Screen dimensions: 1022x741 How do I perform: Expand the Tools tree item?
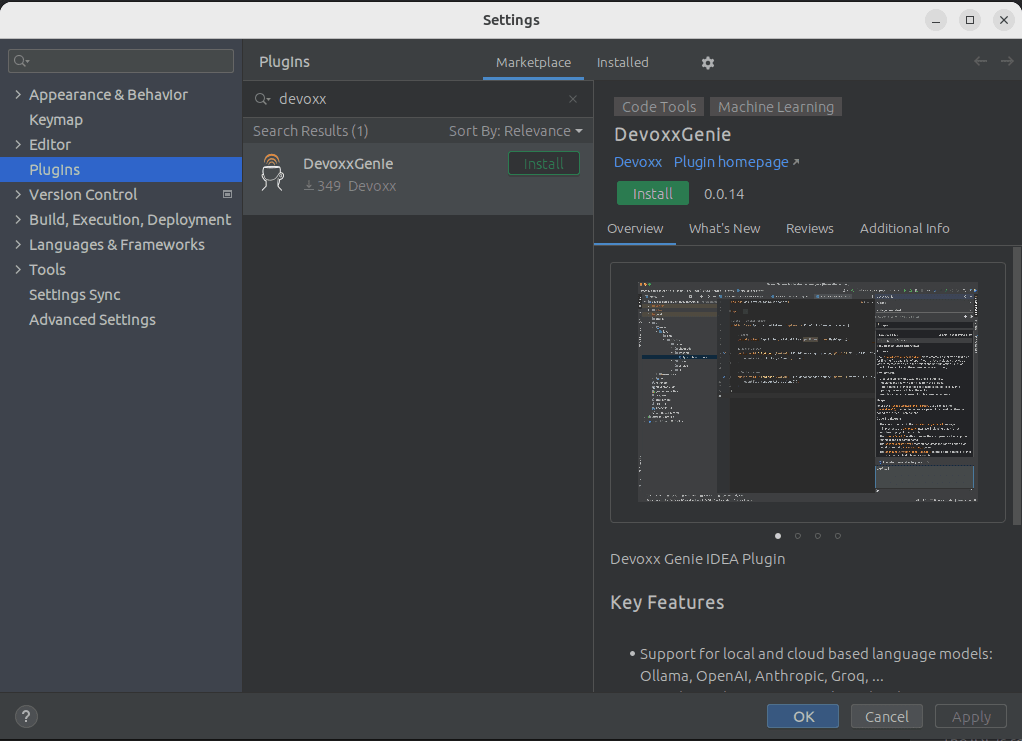[x=18, y=269]
